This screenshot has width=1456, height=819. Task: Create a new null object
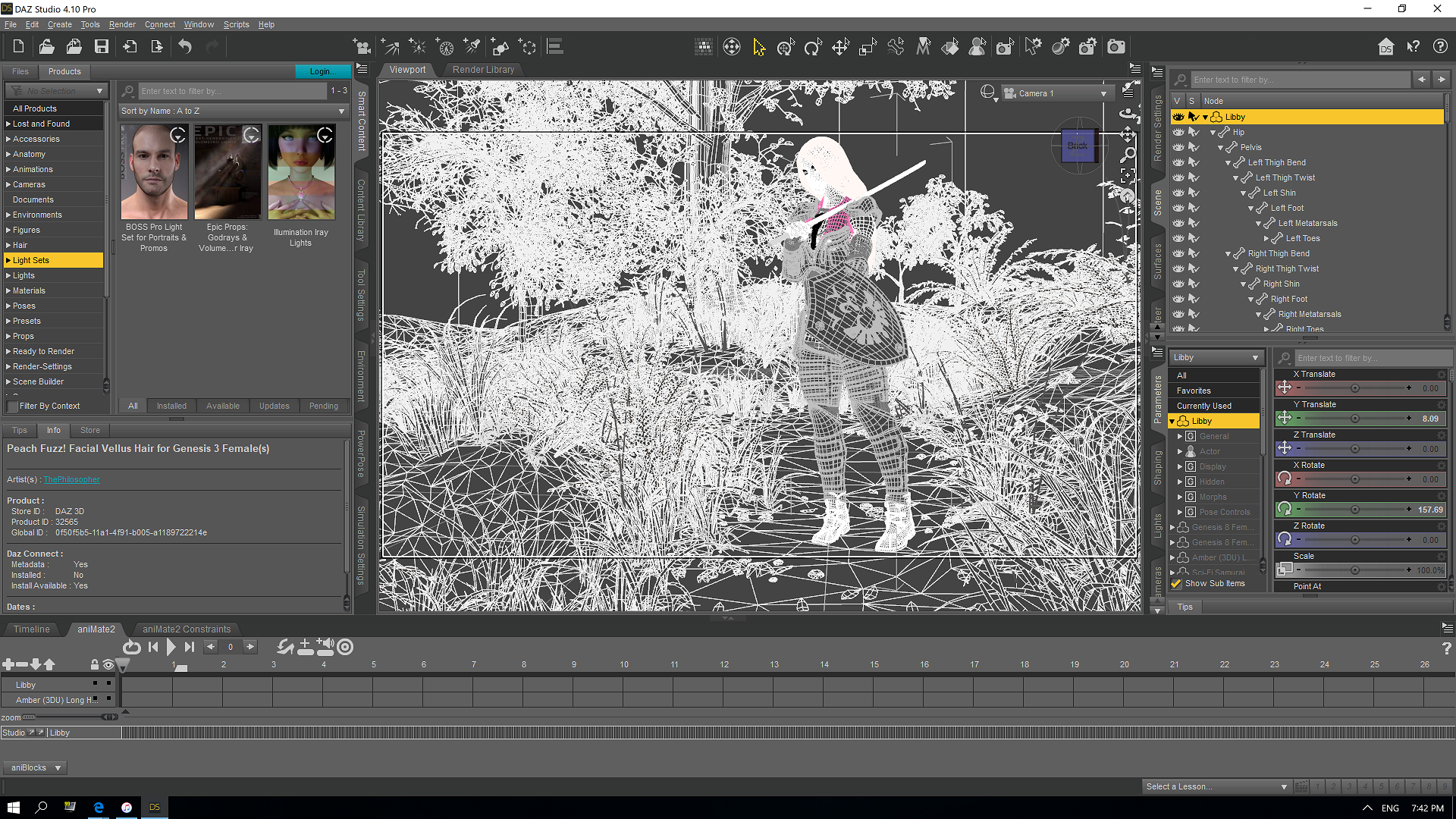(x=528, y=47)
